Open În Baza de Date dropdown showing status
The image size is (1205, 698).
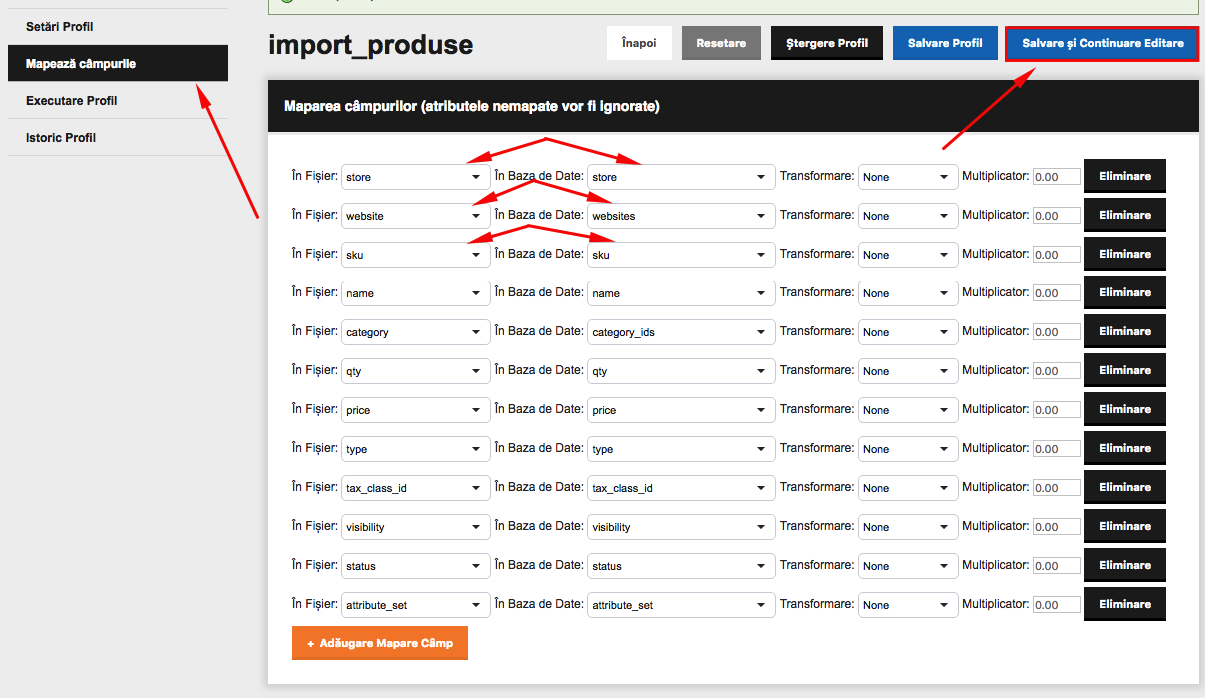point(681,566)
